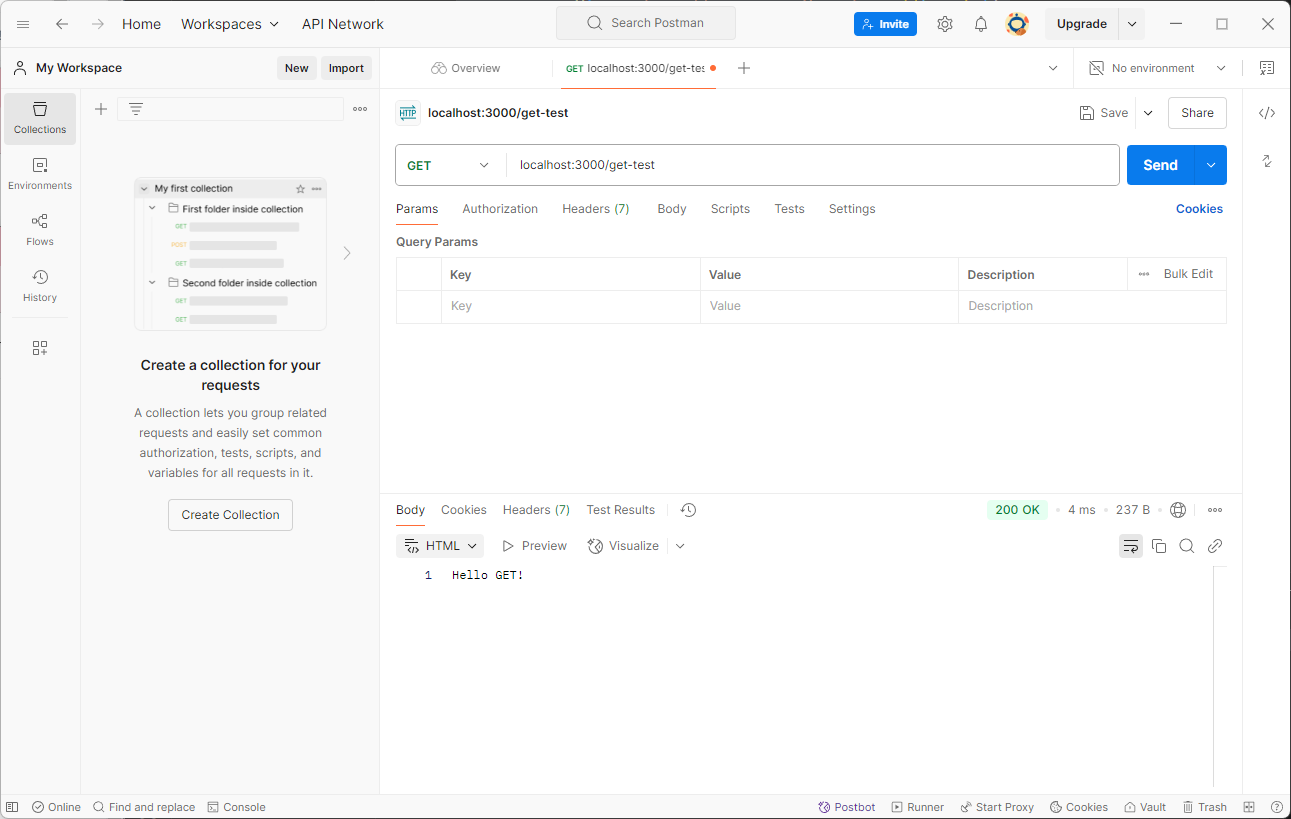Copy link to response icon
Viewport: 1291px width, 819px height.
point(1215,546)
